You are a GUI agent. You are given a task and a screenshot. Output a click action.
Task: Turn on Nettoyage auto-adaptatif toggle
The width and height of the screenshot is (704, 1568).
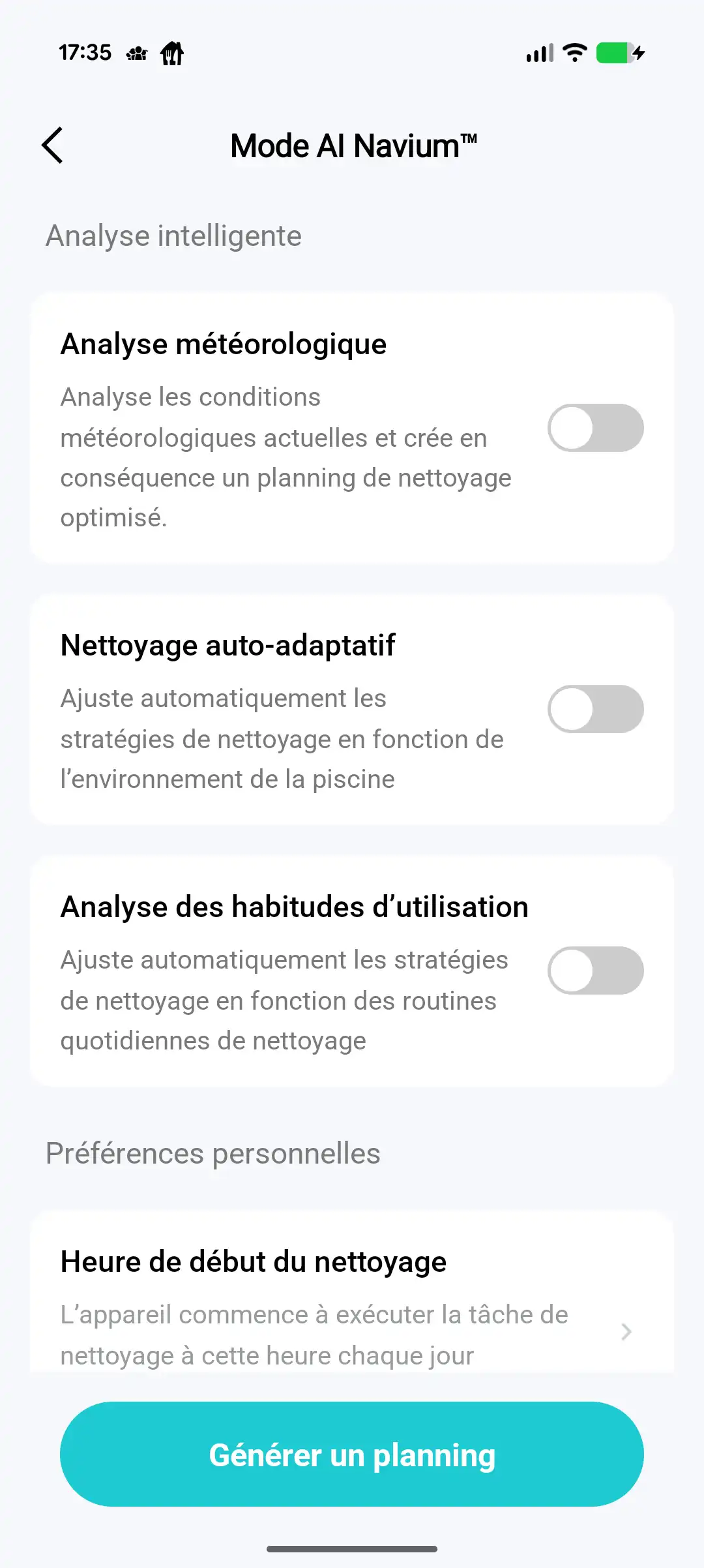595,709
